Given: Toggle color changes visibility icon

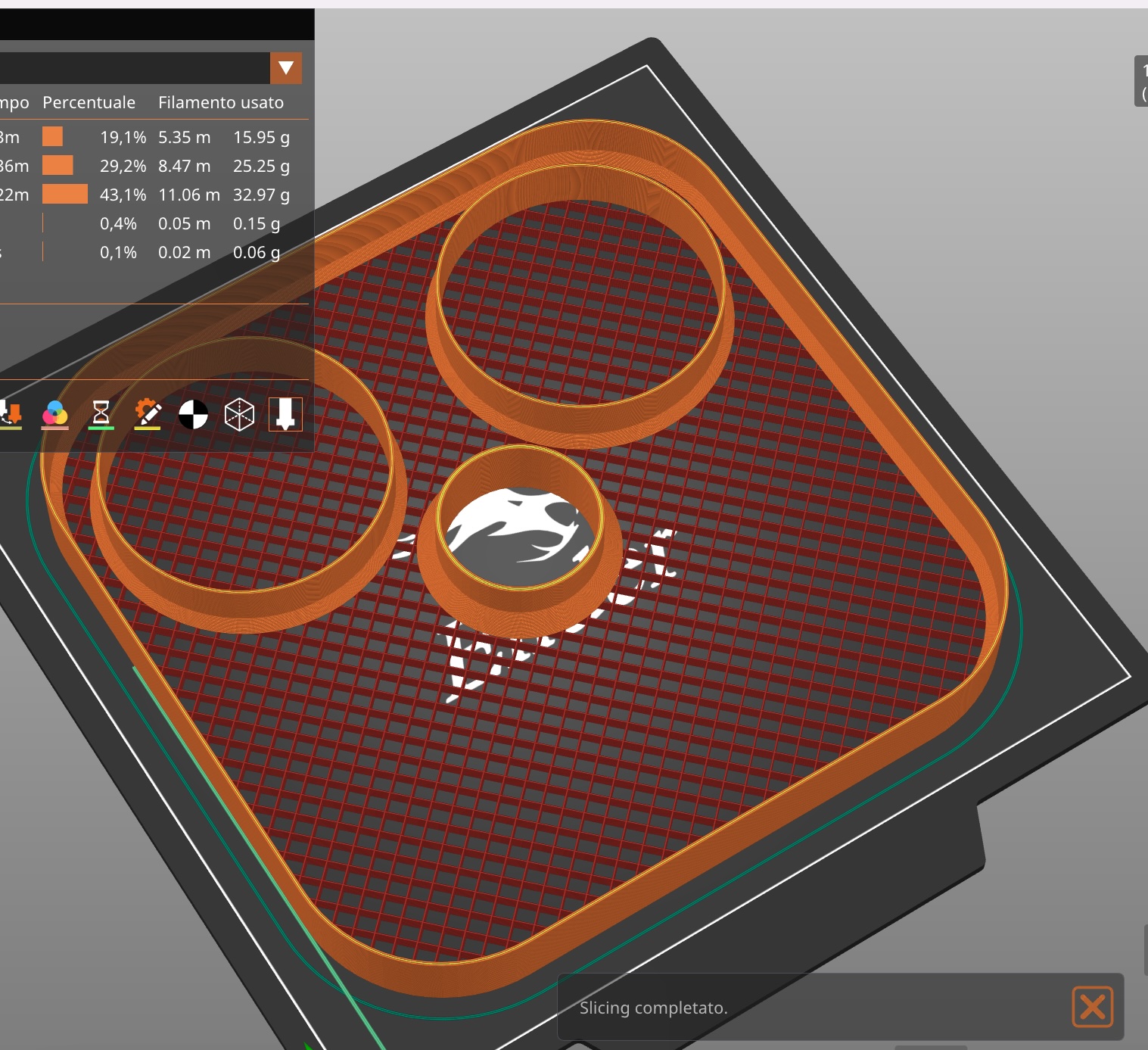Looking at the screenshot, I should tap(54, 414).
